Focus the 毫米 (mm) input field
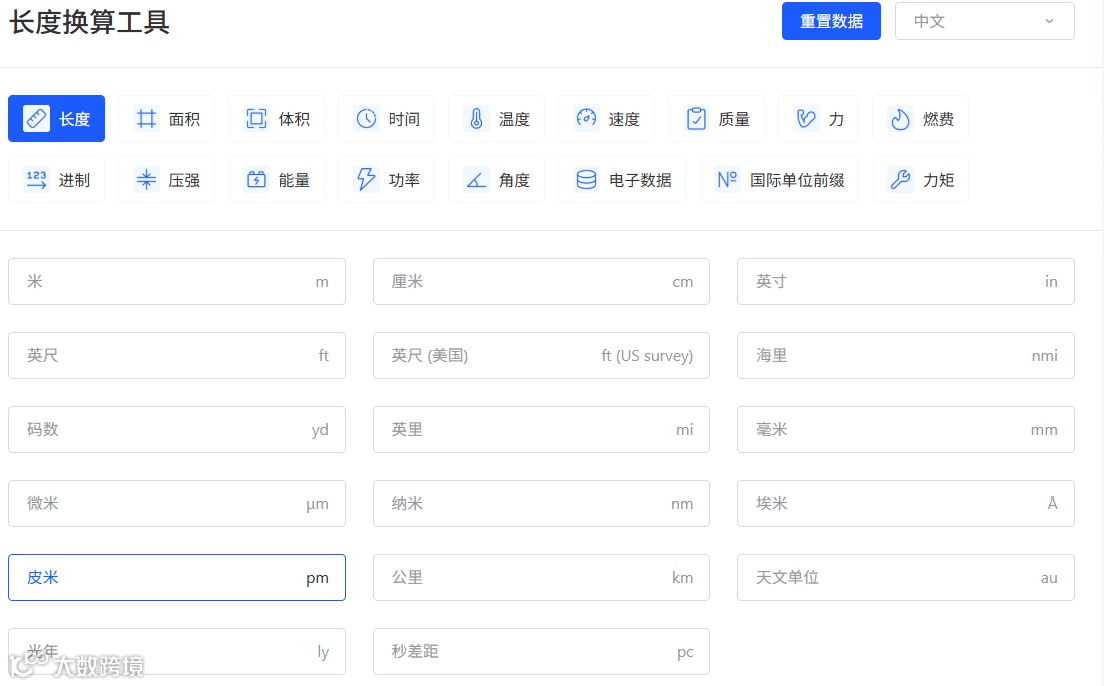The width and height of the screenshot is (1104, 686). [x=905, y=430]
